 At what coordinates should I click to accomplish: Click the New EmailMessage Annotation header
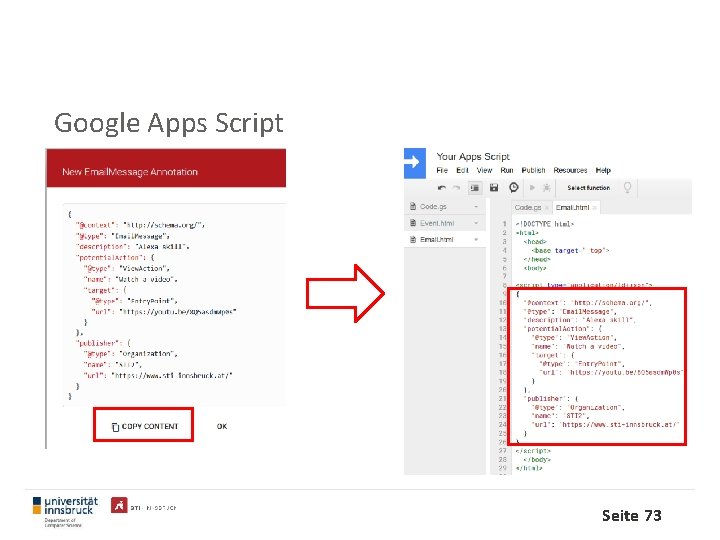click(x=130, y=172)
